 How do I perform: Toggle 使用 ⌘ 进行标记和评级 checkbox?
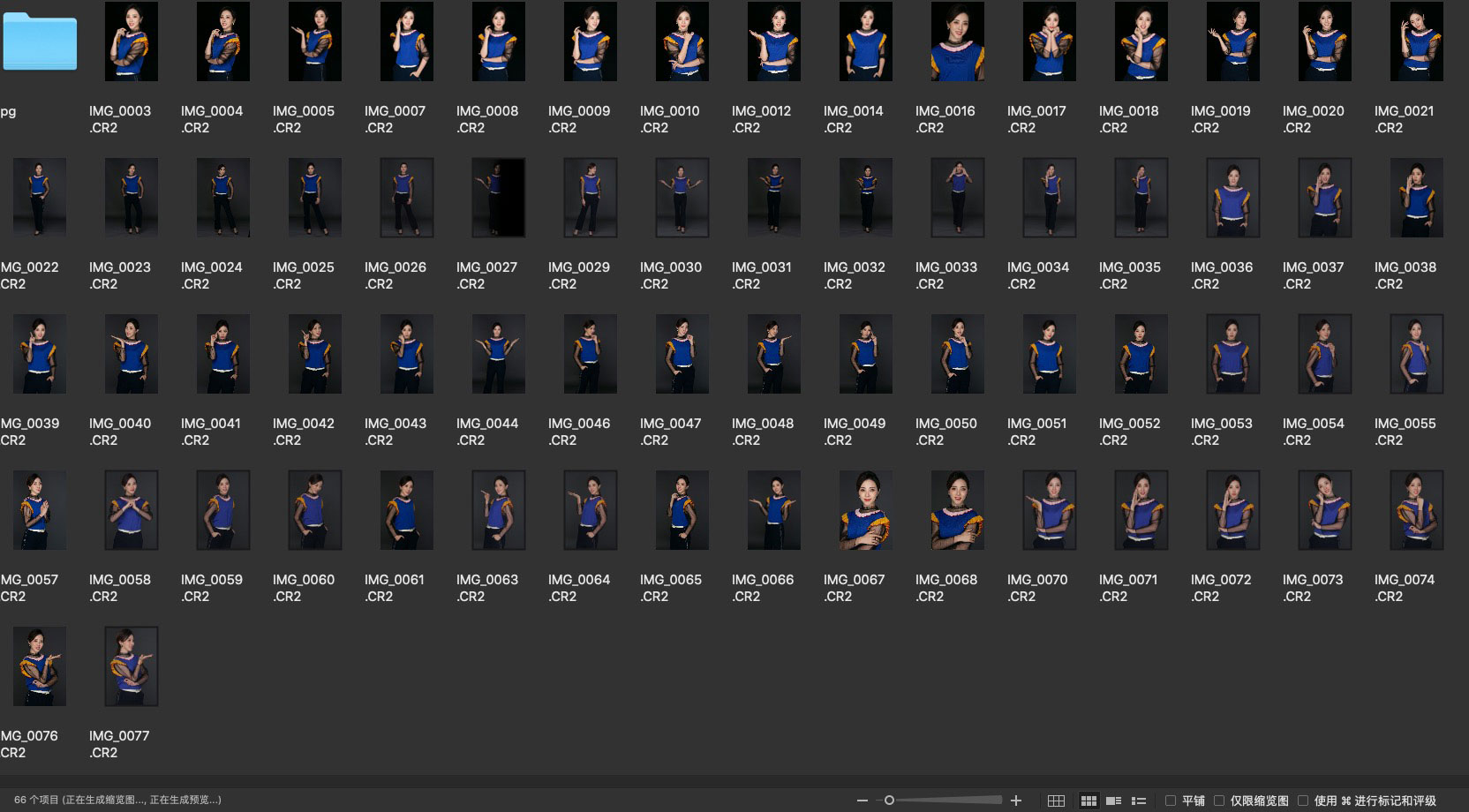(x=1303, y=801)
